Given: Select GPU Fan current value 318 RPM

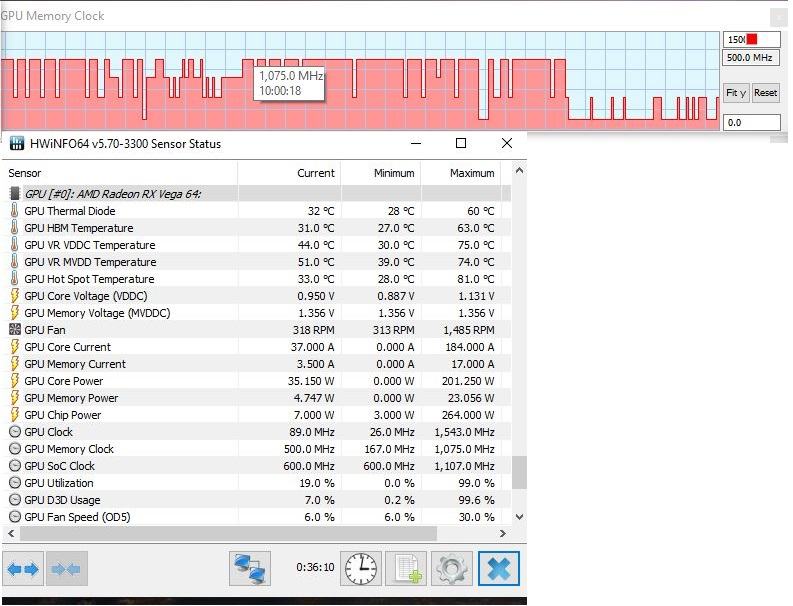Looking at the screenshot, I should (314, 330).
